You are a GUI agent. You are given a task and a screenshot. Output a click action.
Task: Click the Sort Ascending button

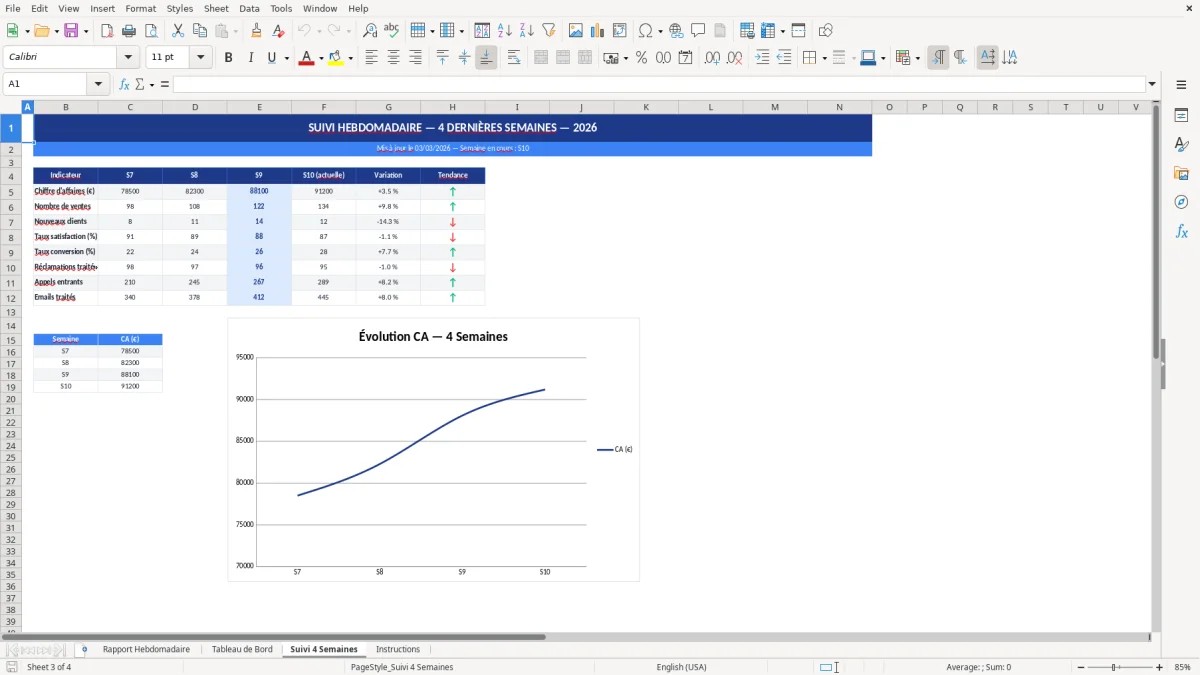coord(504,30)
